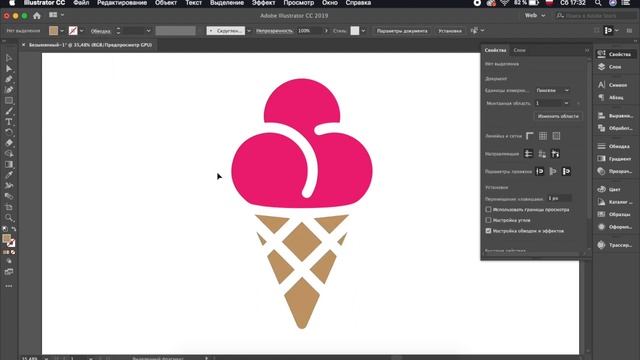Select the Artboard tool
The width and height of the screenshot is (640, 360).
click(9, 207)
